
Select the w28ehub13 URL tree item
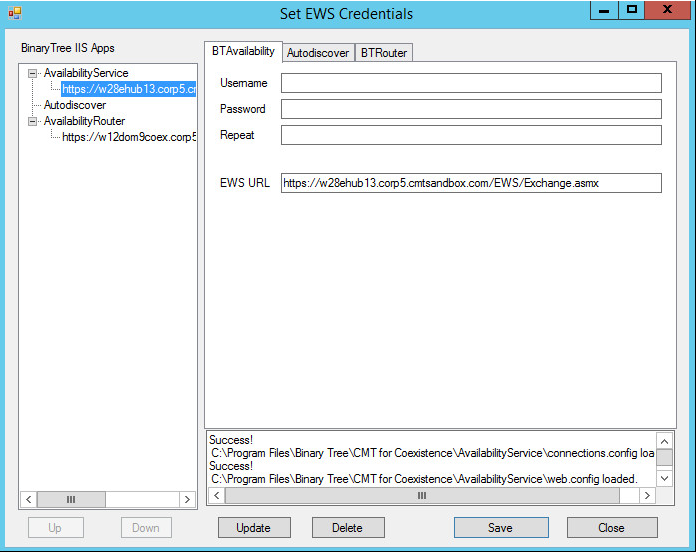(128, 89)
